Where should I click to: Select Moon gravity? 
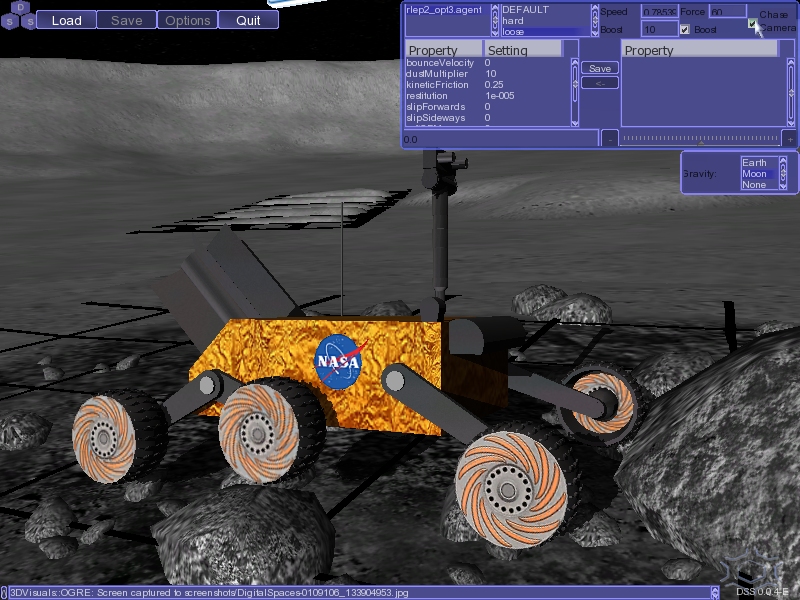click(x=759, y=174)
